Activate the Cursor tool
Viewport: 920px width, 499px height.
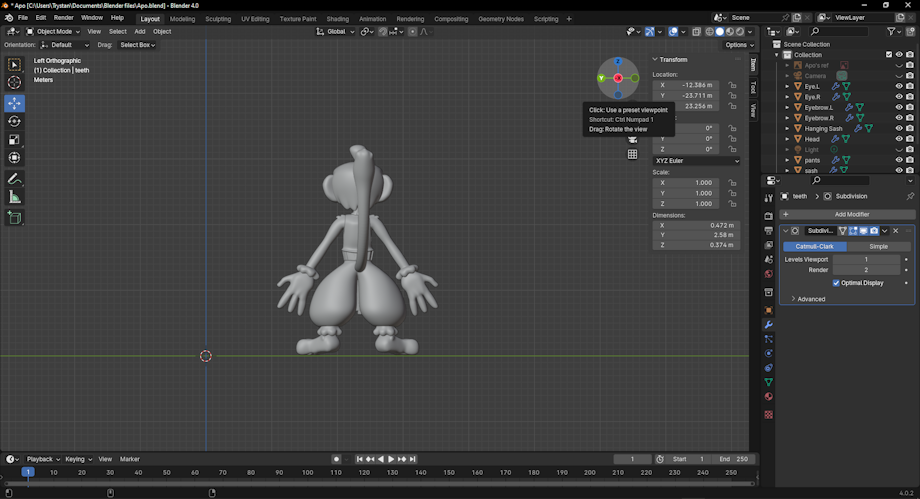15,83
